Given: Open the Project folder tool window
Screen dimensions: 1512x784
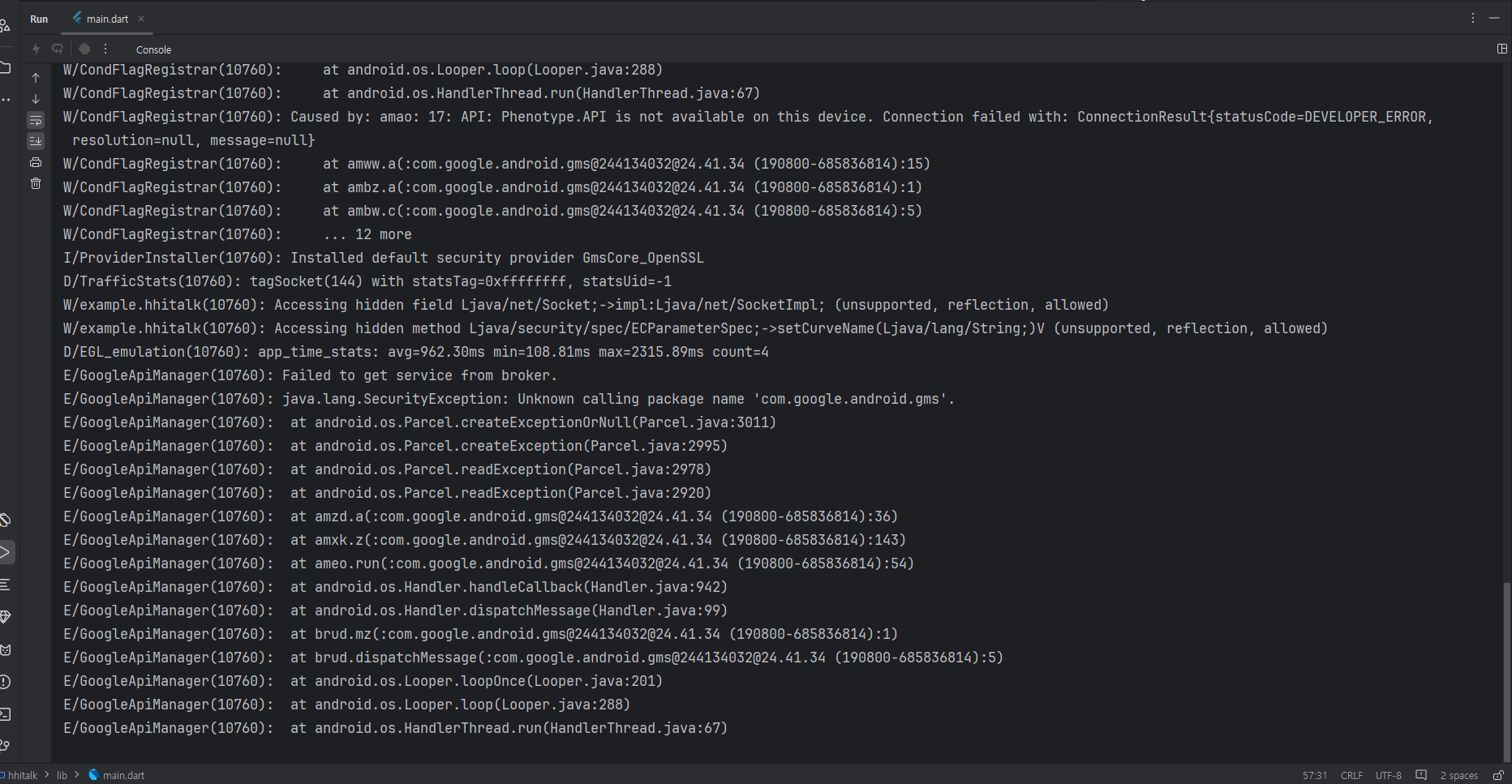Looking at the screenshot, I should tap(5, 67).
